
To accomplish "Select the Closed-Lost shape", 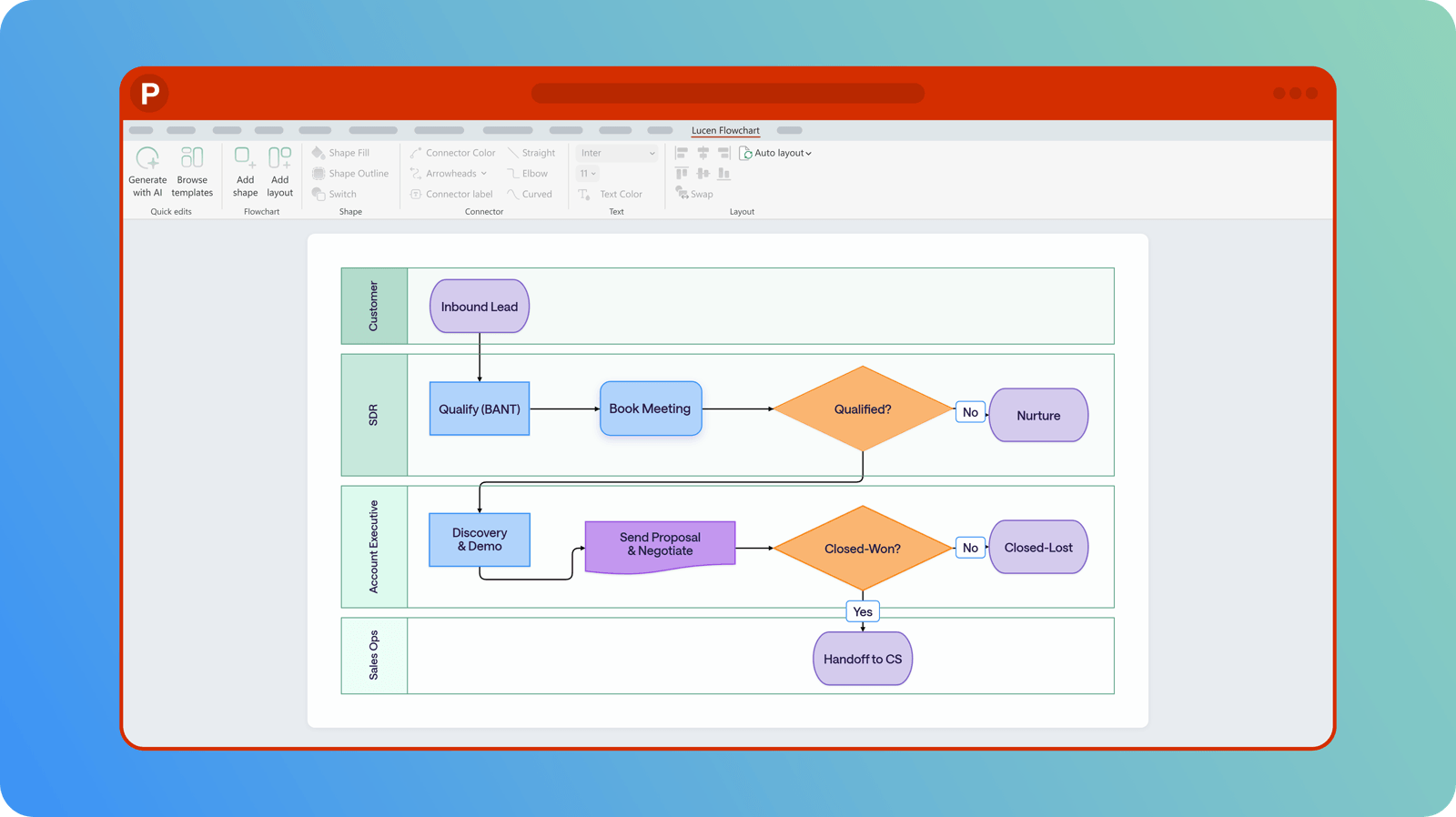I will (1038, 548).
